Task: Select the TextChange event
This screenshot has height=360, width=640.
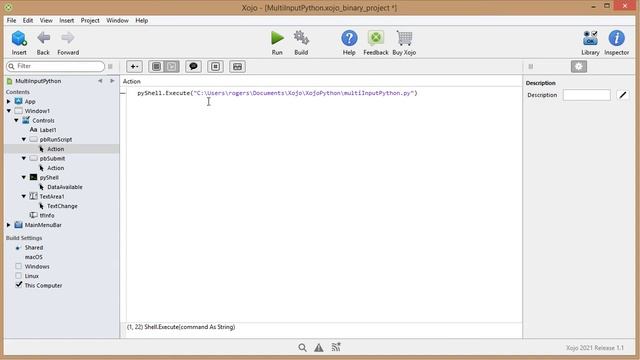Action: [62, 206]
